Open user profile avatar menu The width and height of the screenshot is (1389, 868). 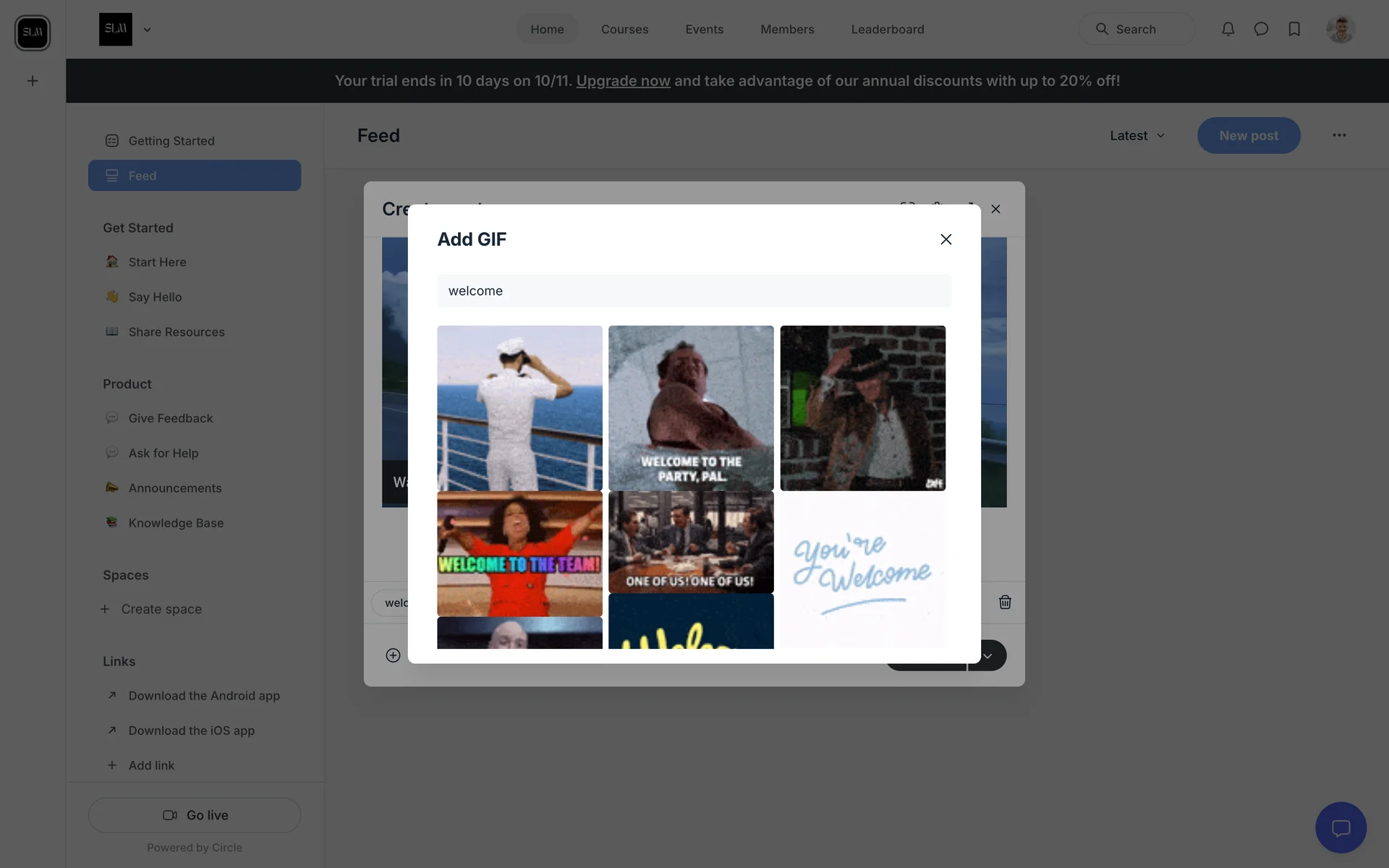1340,29
